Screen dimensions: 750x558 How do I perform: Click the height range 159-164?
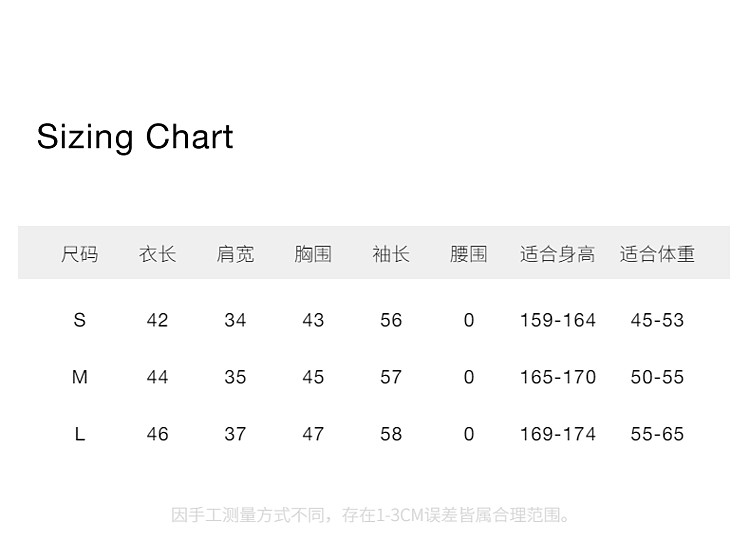point(557,320)
